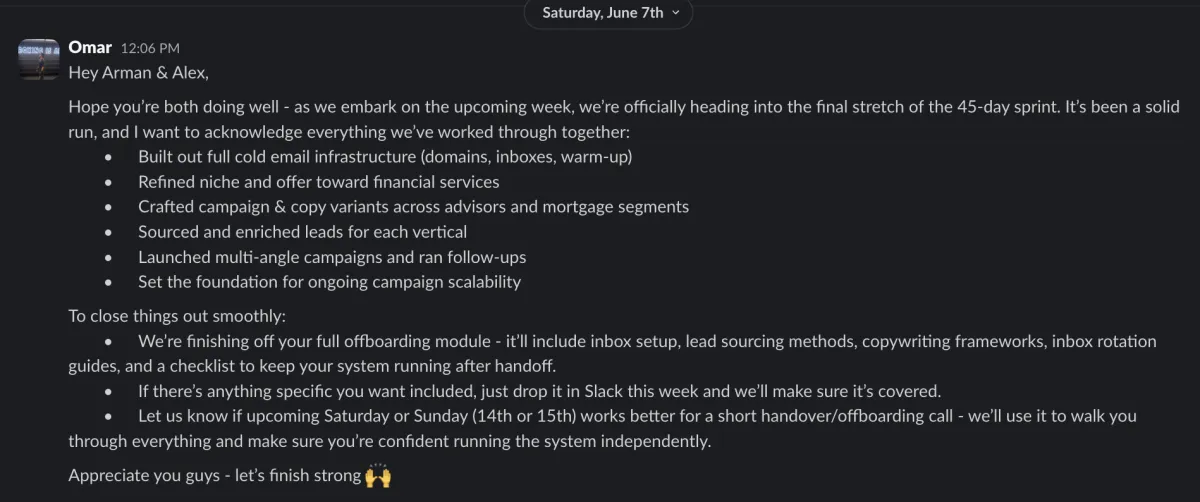Select bullet Launched multi-angle campaigns and ran follow-ups

[332, 257]
